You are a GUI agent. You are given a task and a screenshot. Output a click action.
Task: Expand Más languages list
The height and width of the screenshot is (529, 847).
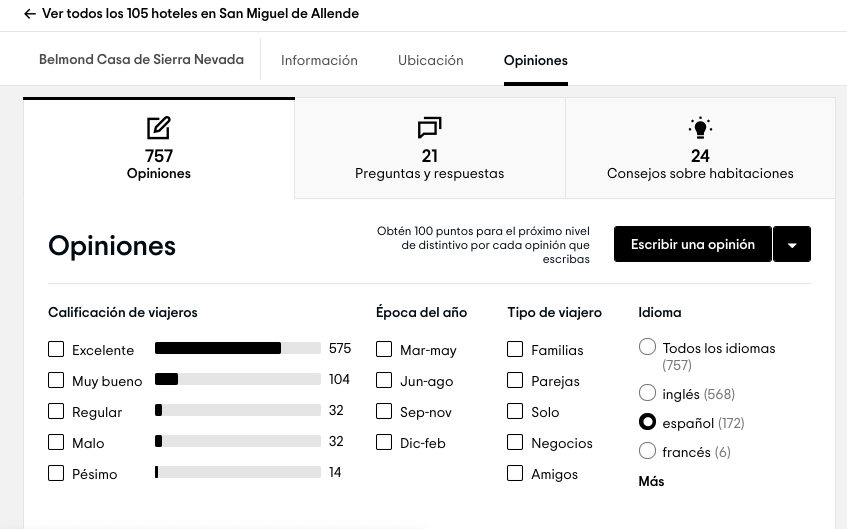point(651,482)
